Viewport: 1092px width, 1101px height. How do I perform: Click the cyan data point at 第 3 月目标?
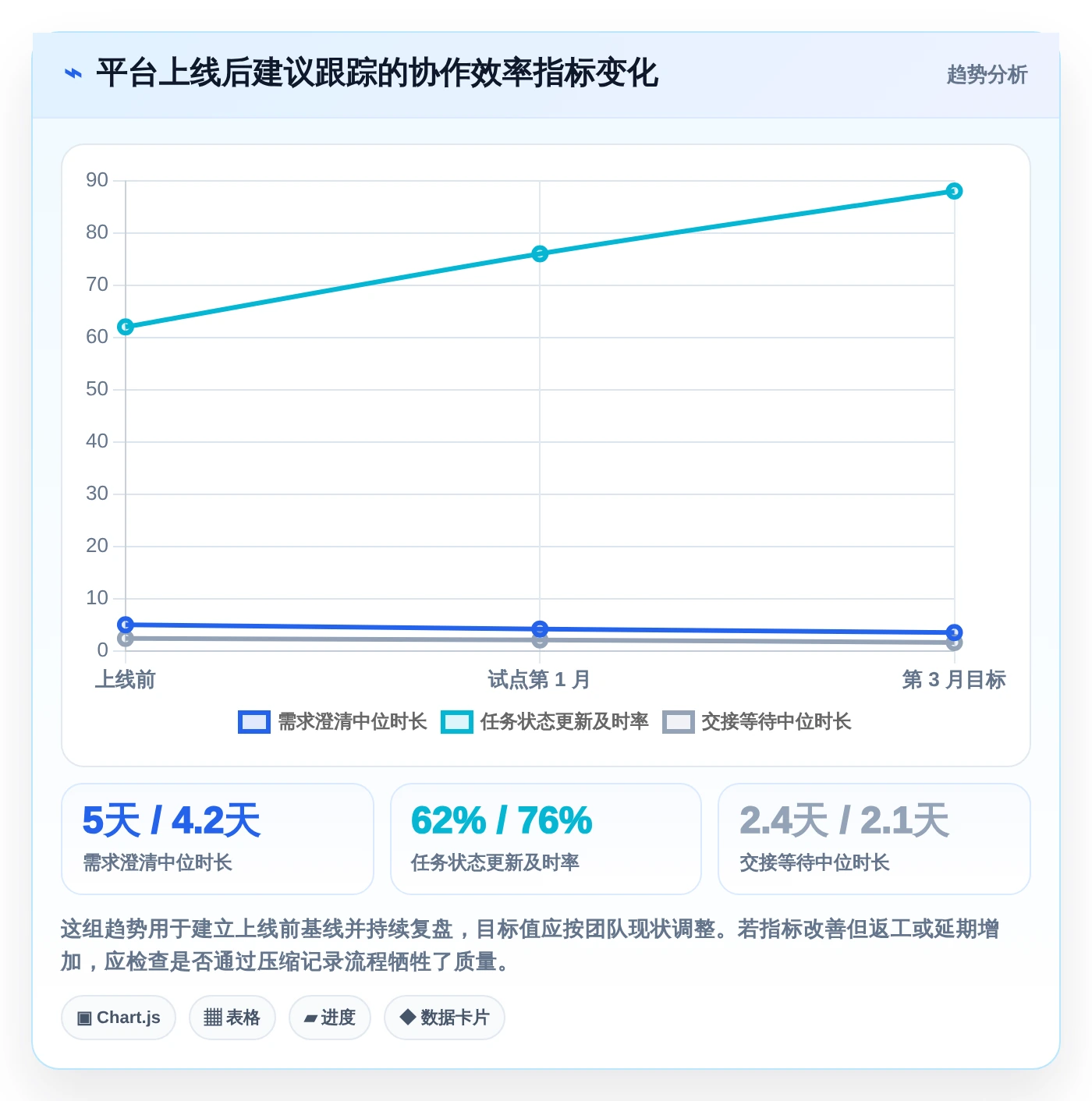click(x=954, y=191)
